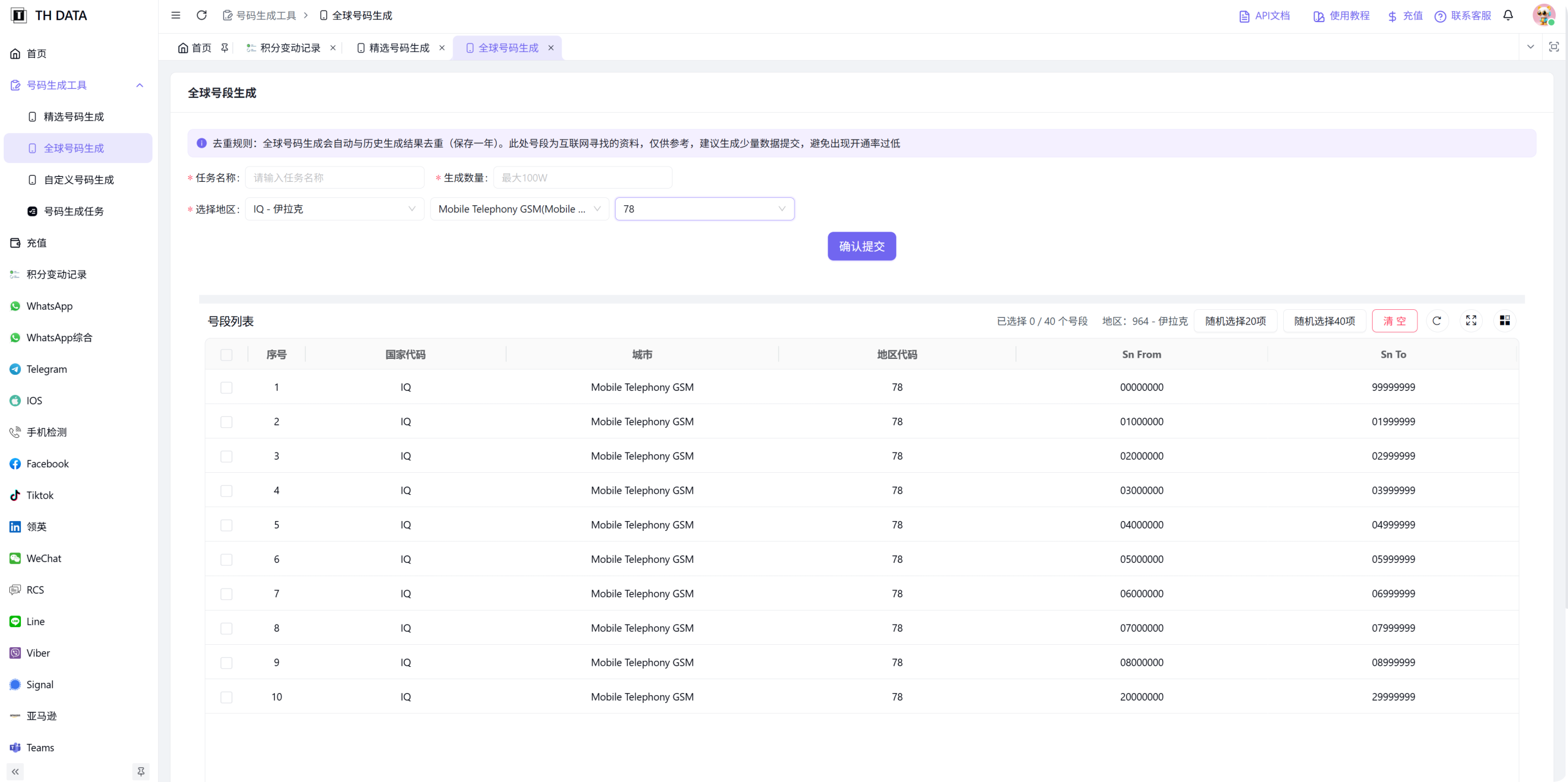
Task: Toggle the hamburger menu icon
Action: (176, 15)
